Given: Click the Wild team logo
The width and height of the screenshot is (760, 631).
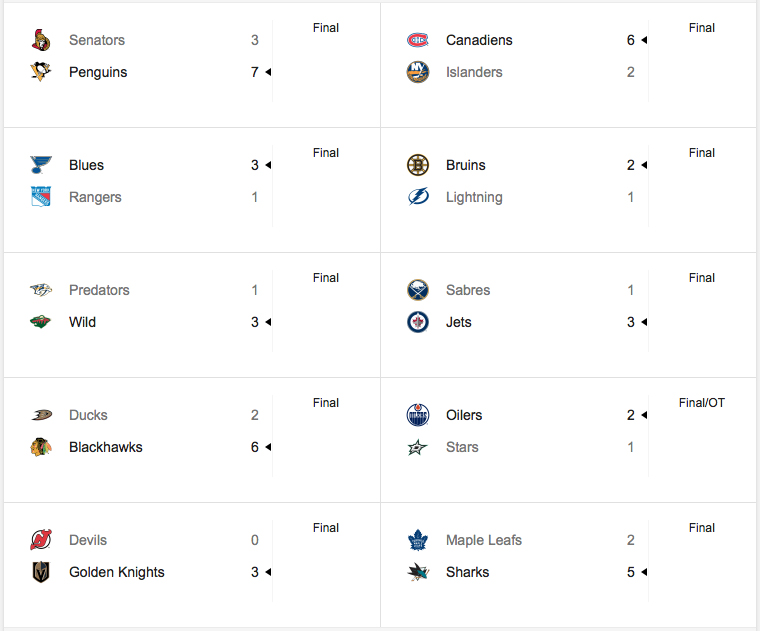Looking at the screenshot, I should click(40, 322).
